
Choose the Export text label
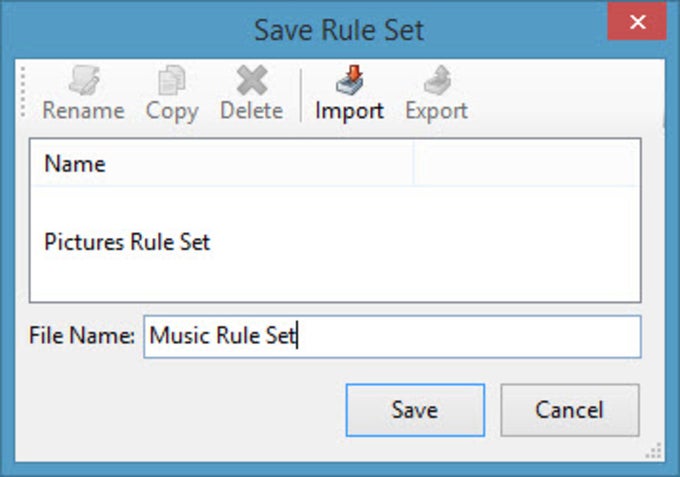[x=436, y=110]
